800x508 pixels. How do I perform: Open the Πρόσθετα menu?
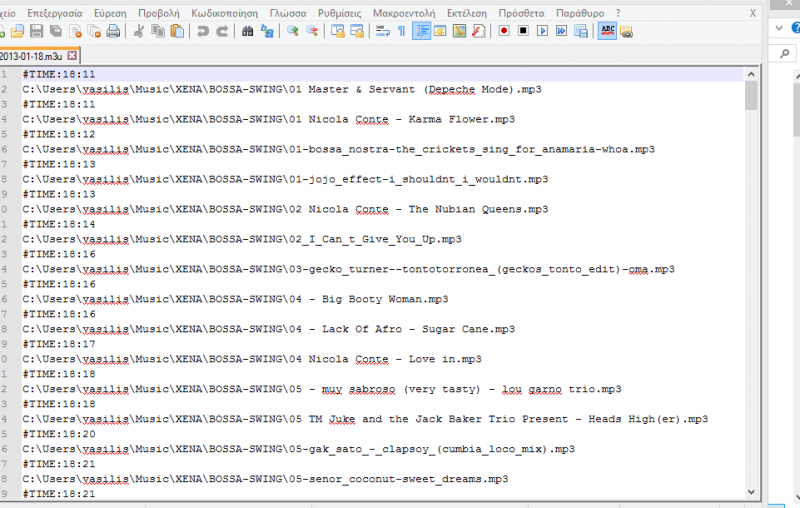click(521, 13)
